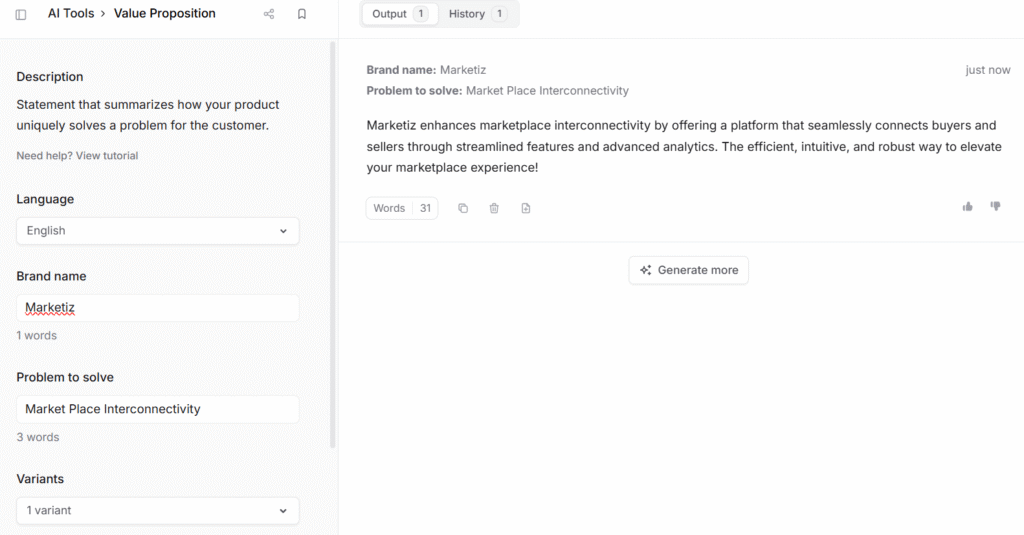Copy the generated output text

463,208
